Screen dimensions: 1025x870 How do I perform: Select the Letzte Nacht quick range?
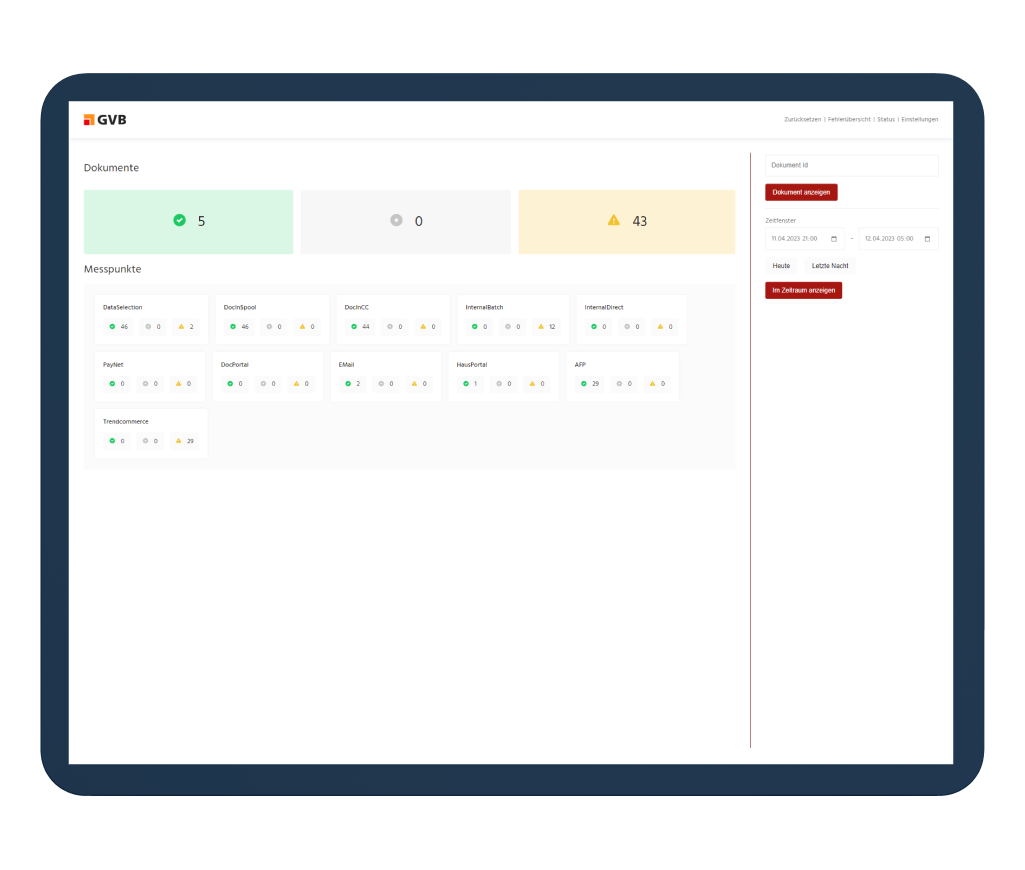(830, 266)
